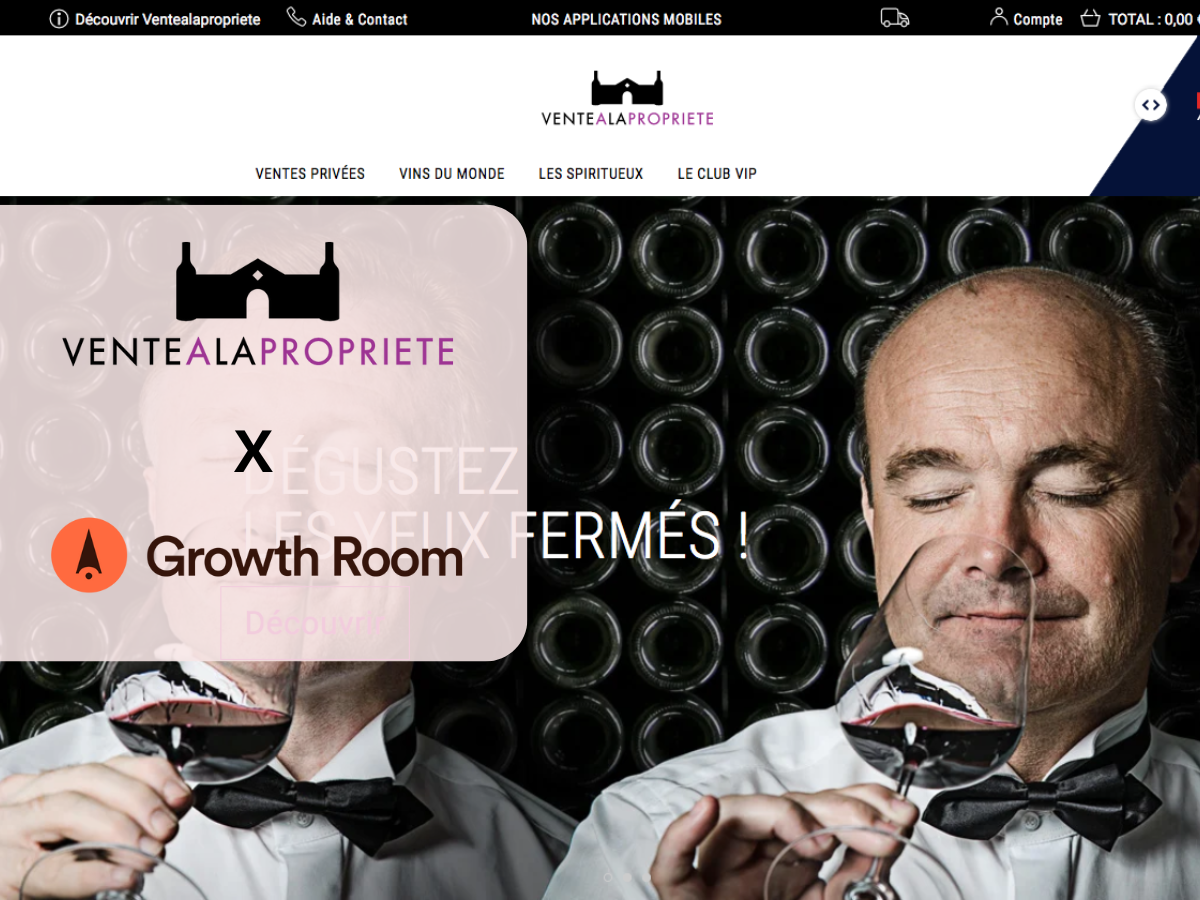The height and width of the screenshot is (900, 1200).
Task: Click the info icon beside Découvrir Ventealapropriete
Action: click(x=59, y=19)
